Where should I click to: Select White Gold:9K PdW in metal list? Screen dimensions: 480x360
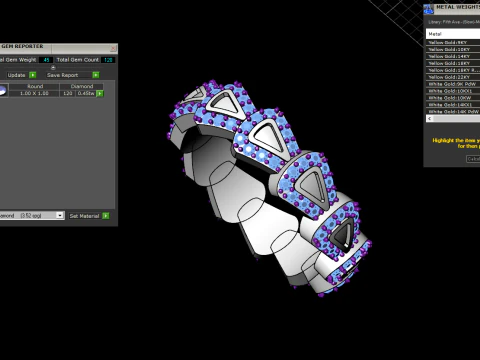point(453,84)
